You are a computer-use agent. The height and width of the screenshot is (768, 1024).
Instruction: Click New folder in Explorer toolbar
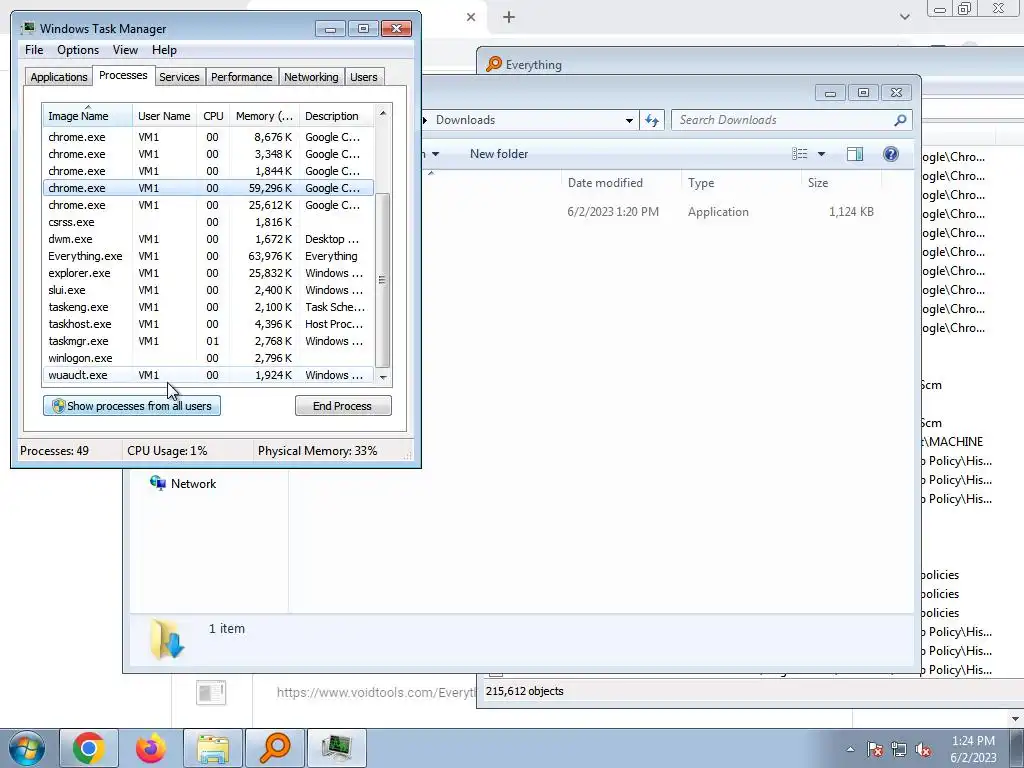pos(499,154)
